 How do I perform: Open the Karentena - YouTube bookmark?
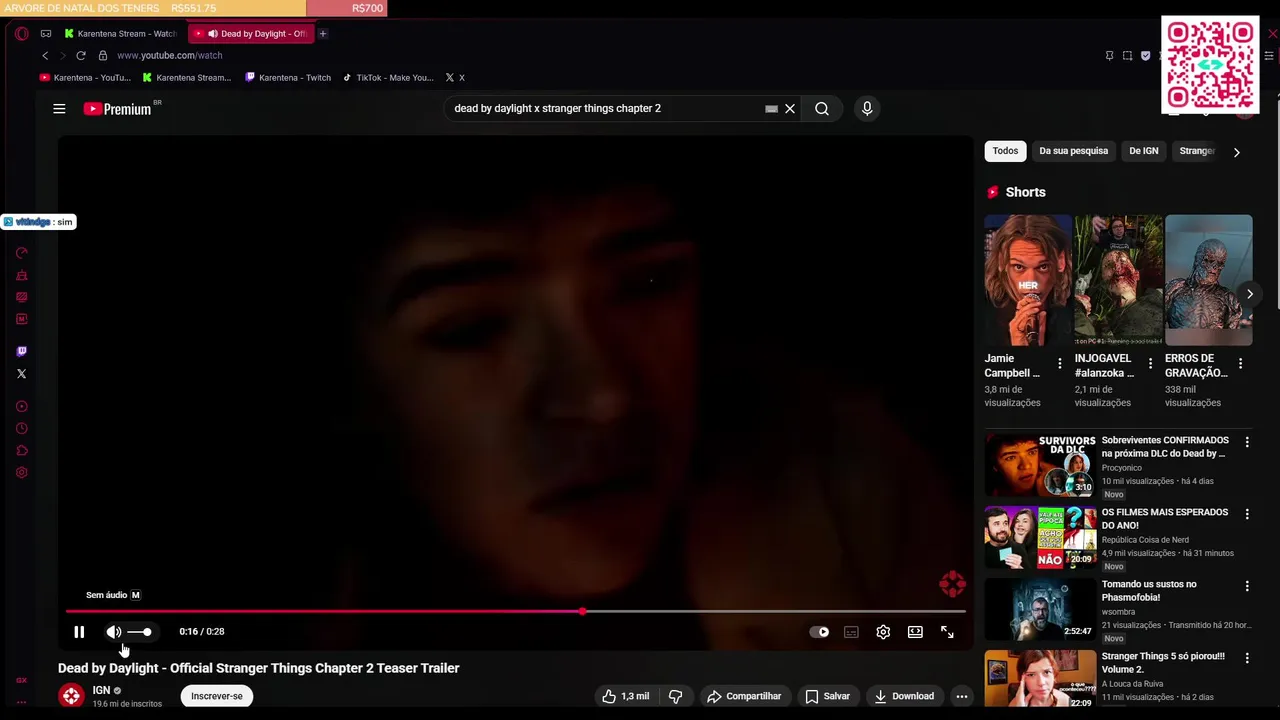pyautogui.click(x=85, y=78)
